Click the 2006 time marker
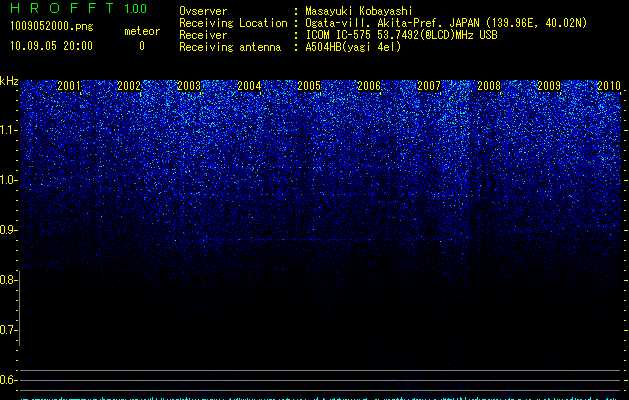 point(369,86)
